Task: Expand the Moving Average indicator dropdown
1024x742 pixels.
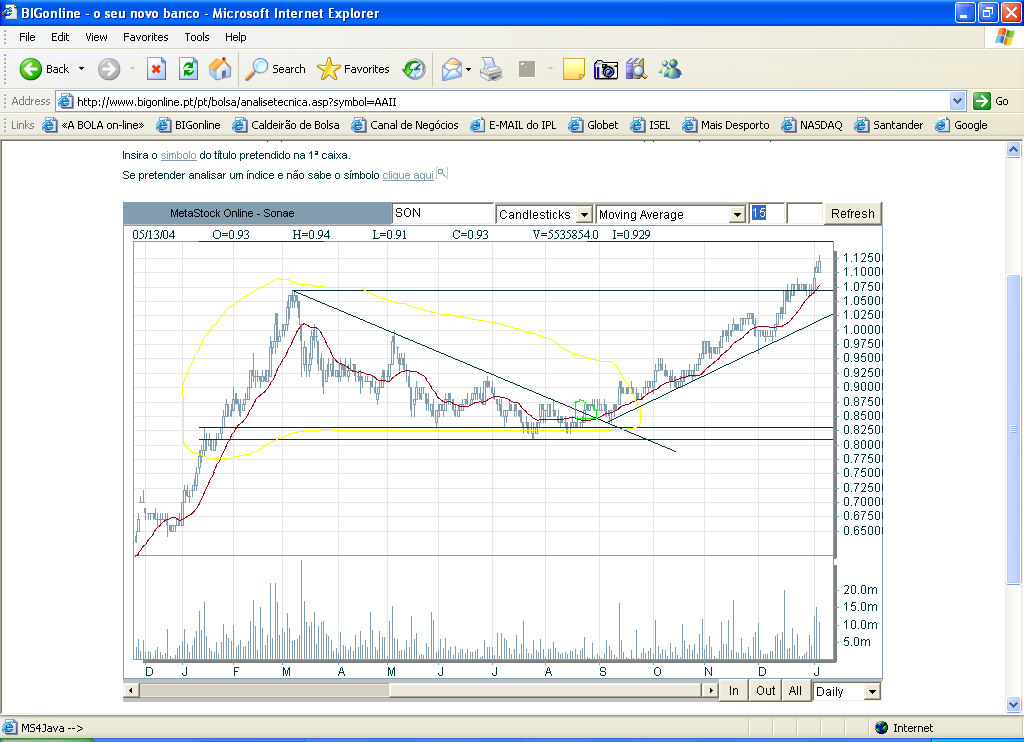Action: [x=737, y=215]
